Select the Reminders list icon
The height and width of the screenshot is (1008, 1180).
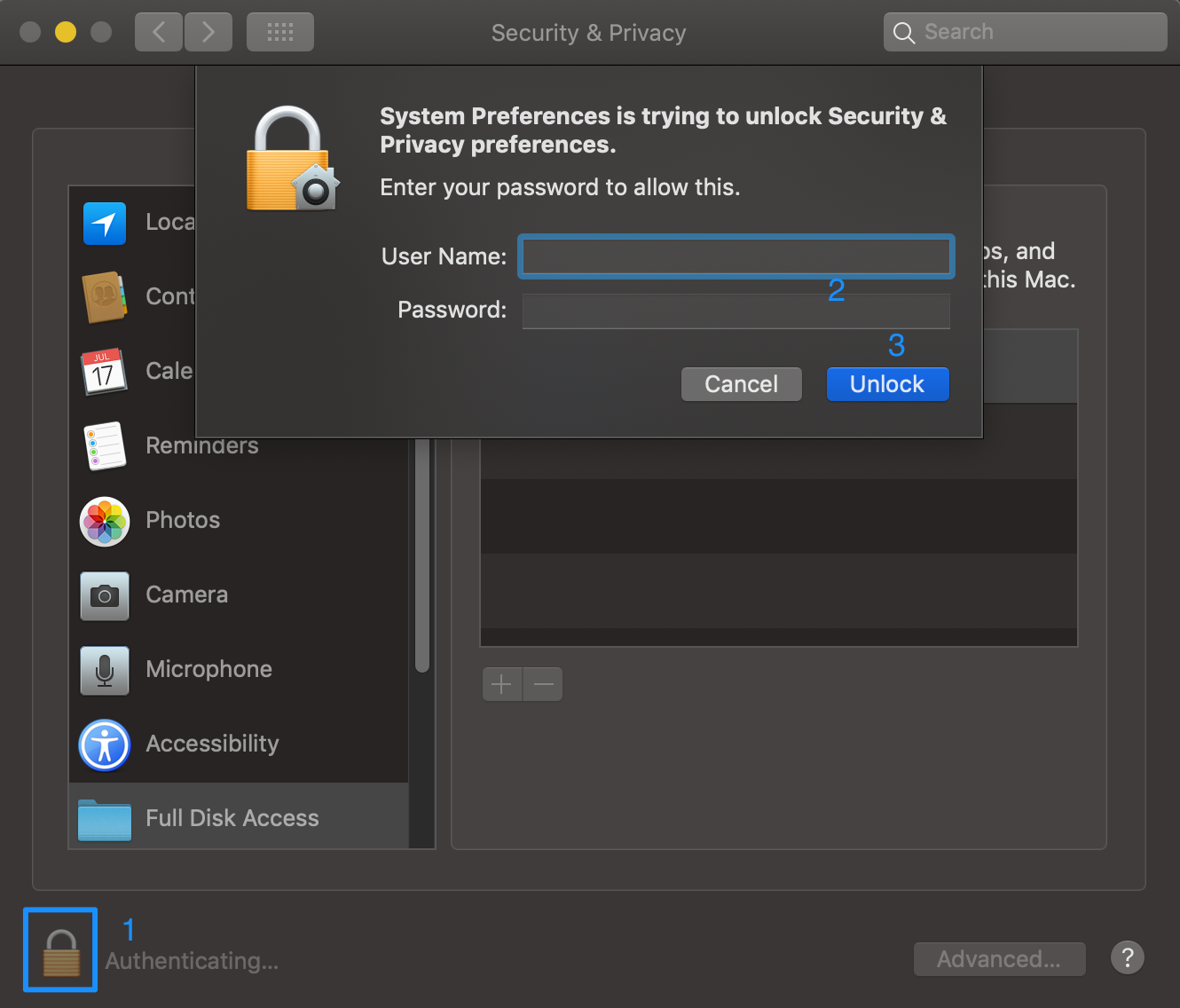(105, 445)
